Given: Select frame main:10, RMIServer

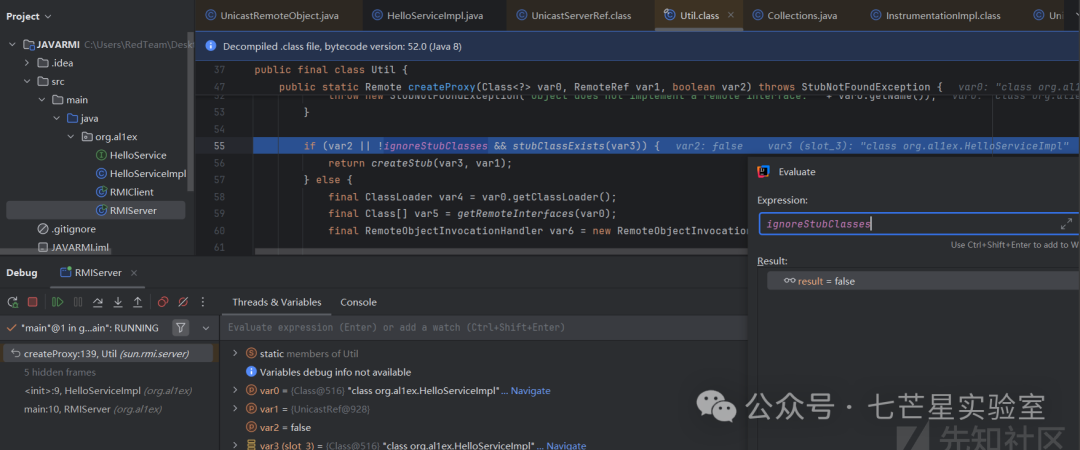Looking at the screenshot, I should pyautogui.click(x=92, y=409).
